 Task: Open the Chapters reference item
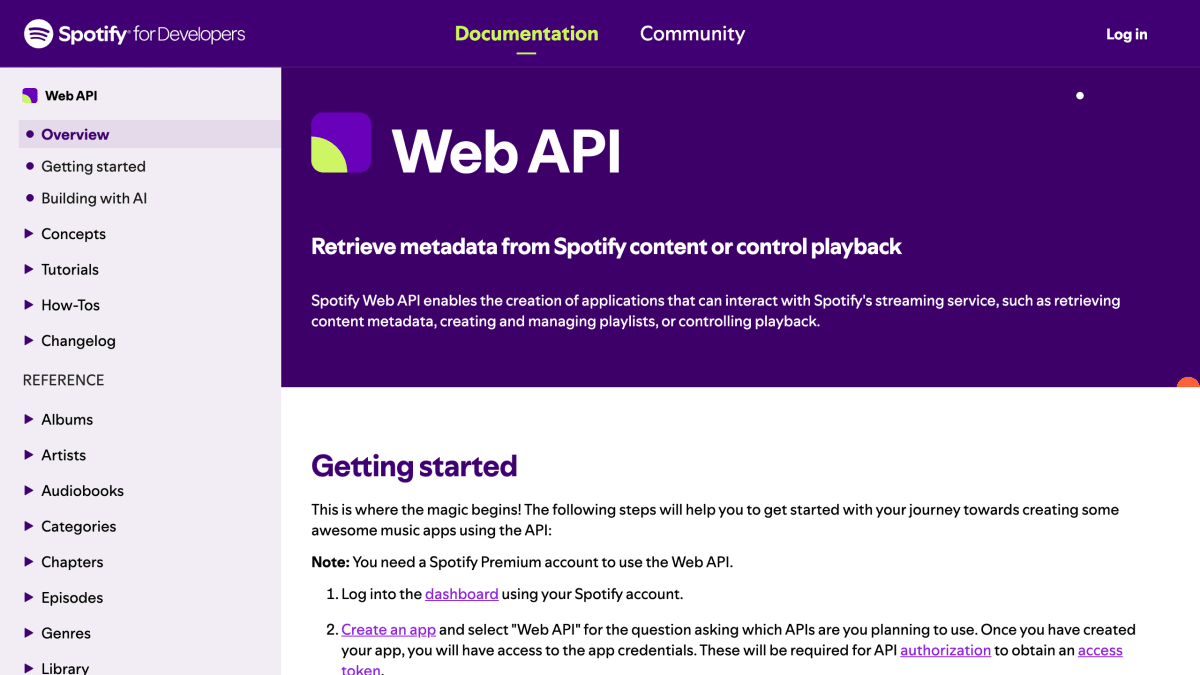72,562
